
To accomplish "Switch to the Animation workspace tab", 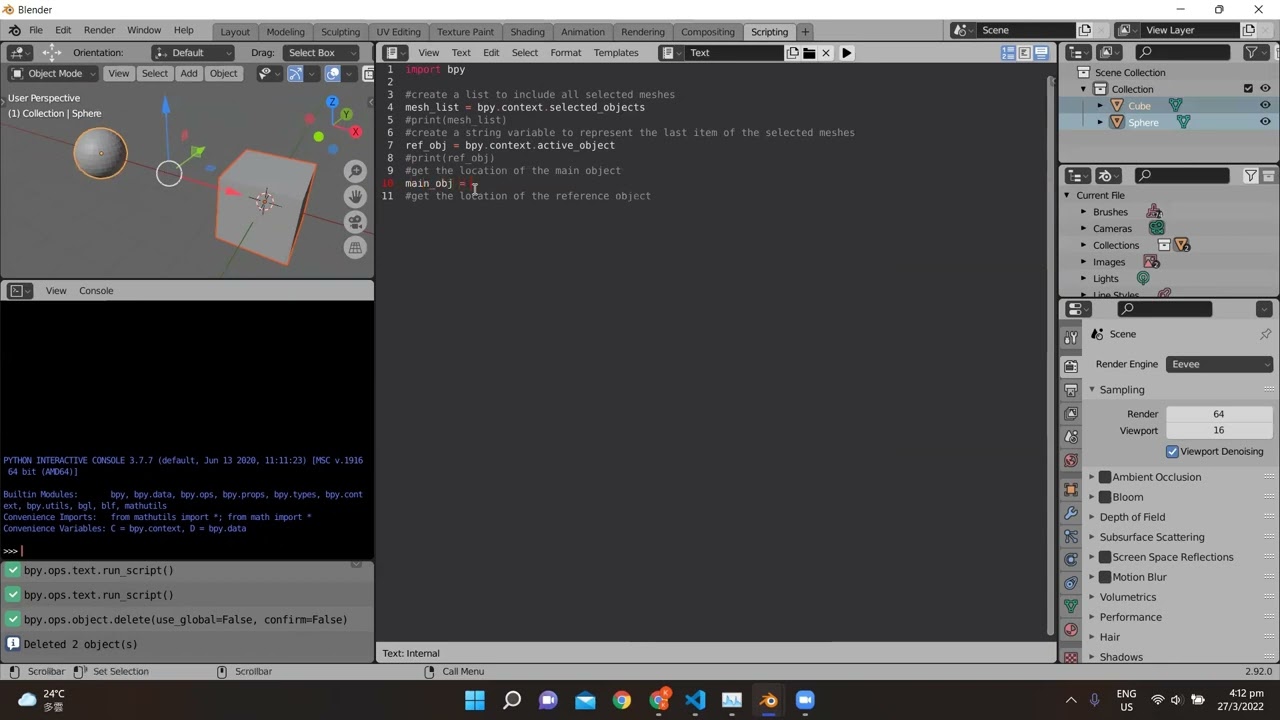I will pos(583,32).
